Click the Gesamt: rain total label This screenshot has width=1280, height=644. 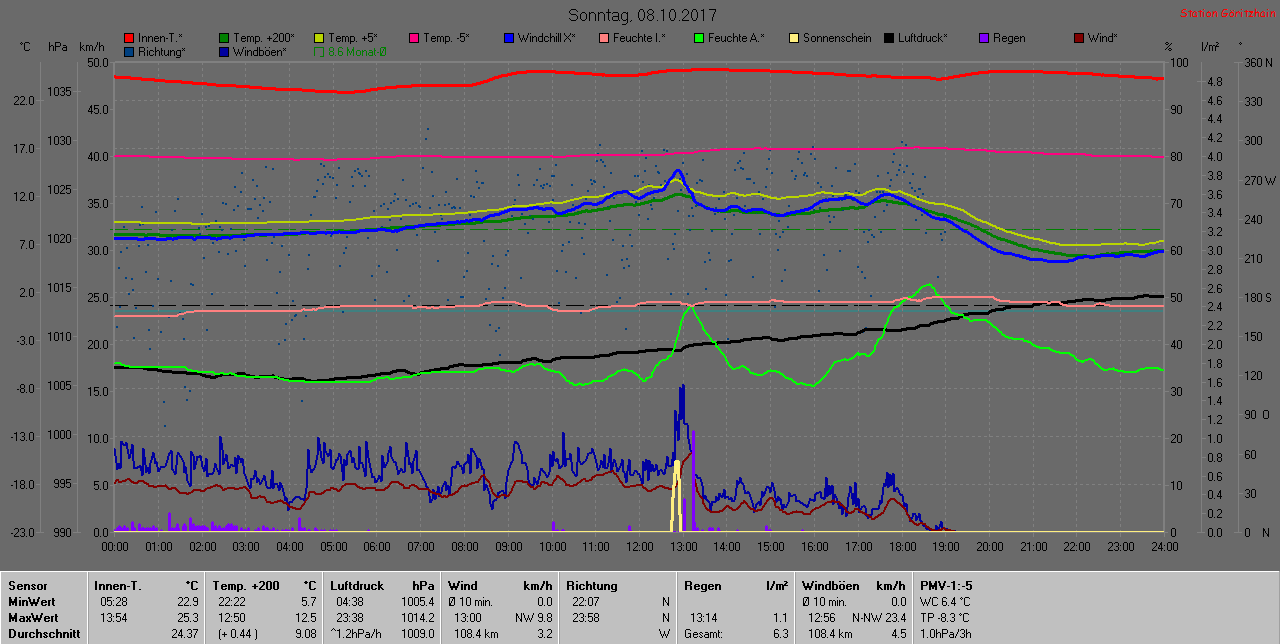705,633
